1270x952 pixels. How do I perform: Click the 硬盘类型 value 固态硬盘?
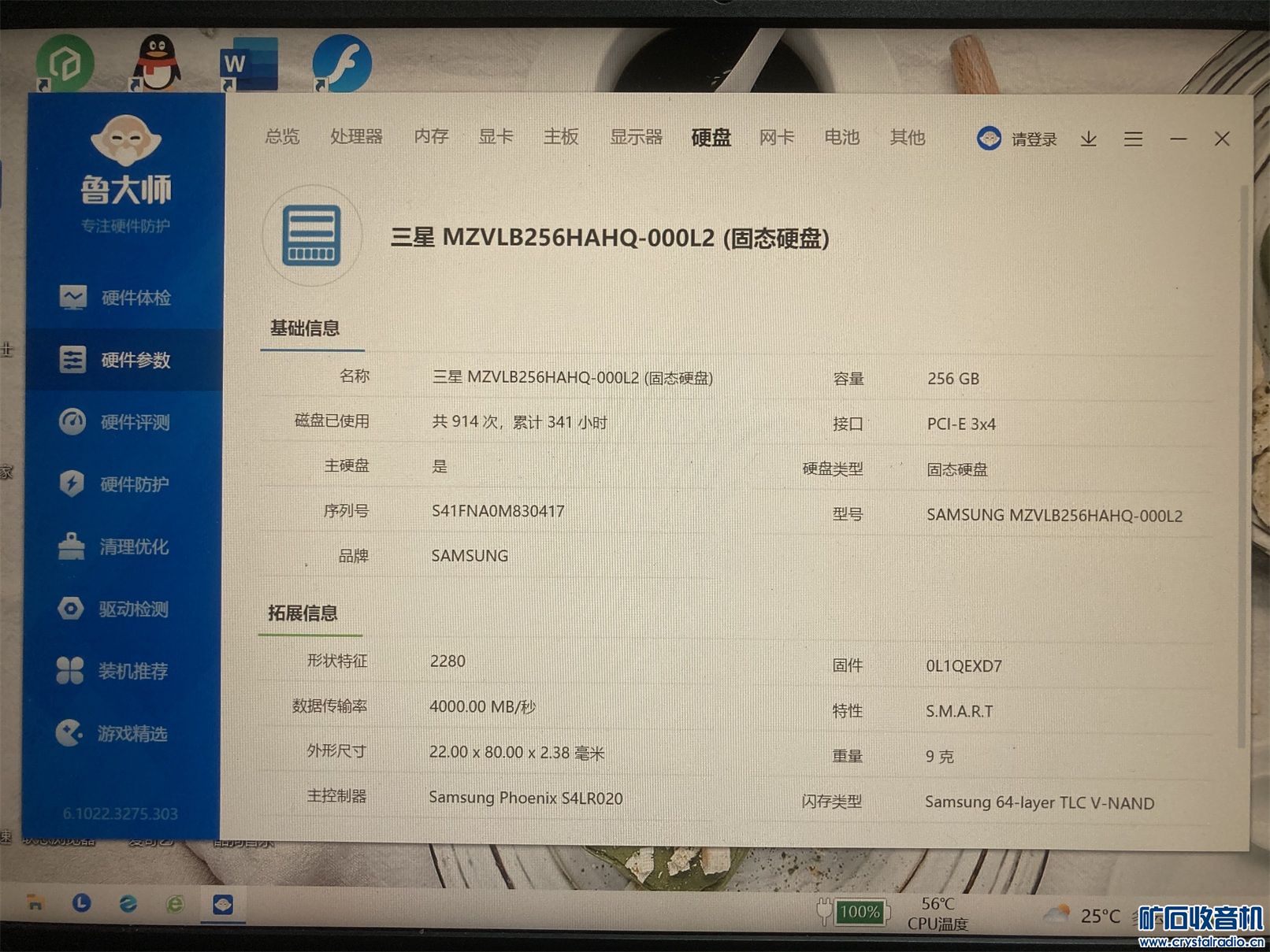tap(956, 469)
